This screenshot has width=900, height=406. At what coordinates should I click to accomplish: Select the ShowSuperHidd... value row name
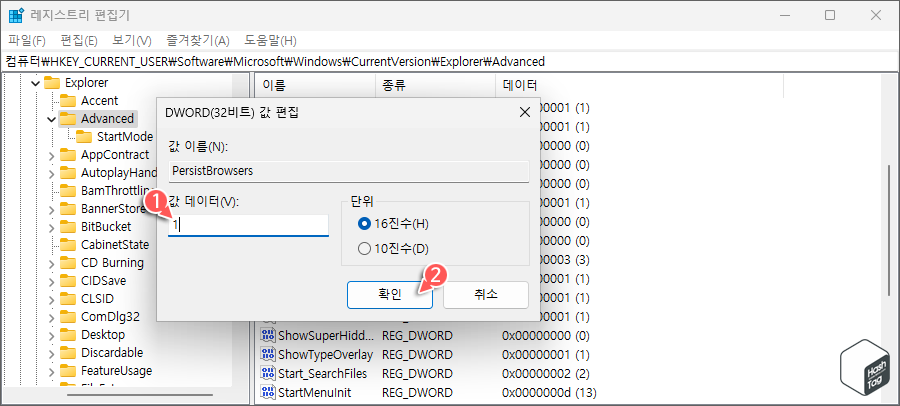pyautogui.click(x=325, y=335)
